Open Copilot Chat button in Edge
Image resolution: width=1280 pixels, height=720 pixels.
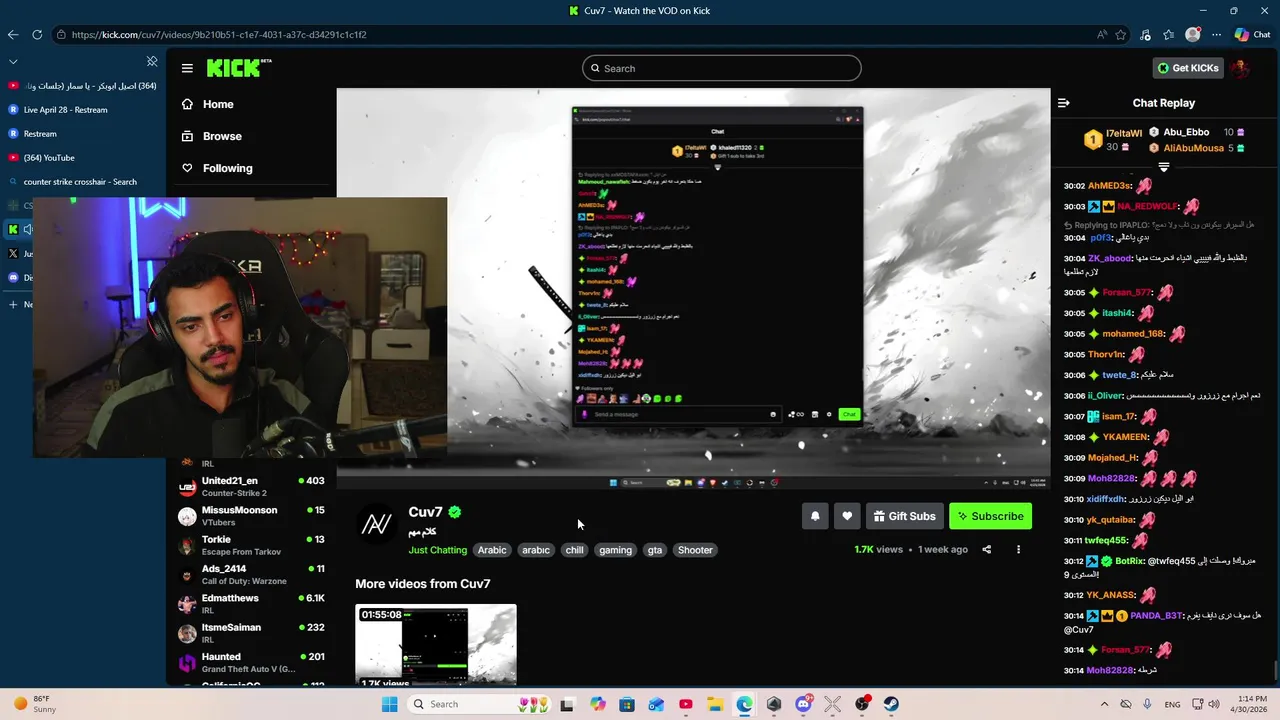[x=1252, y=34]
